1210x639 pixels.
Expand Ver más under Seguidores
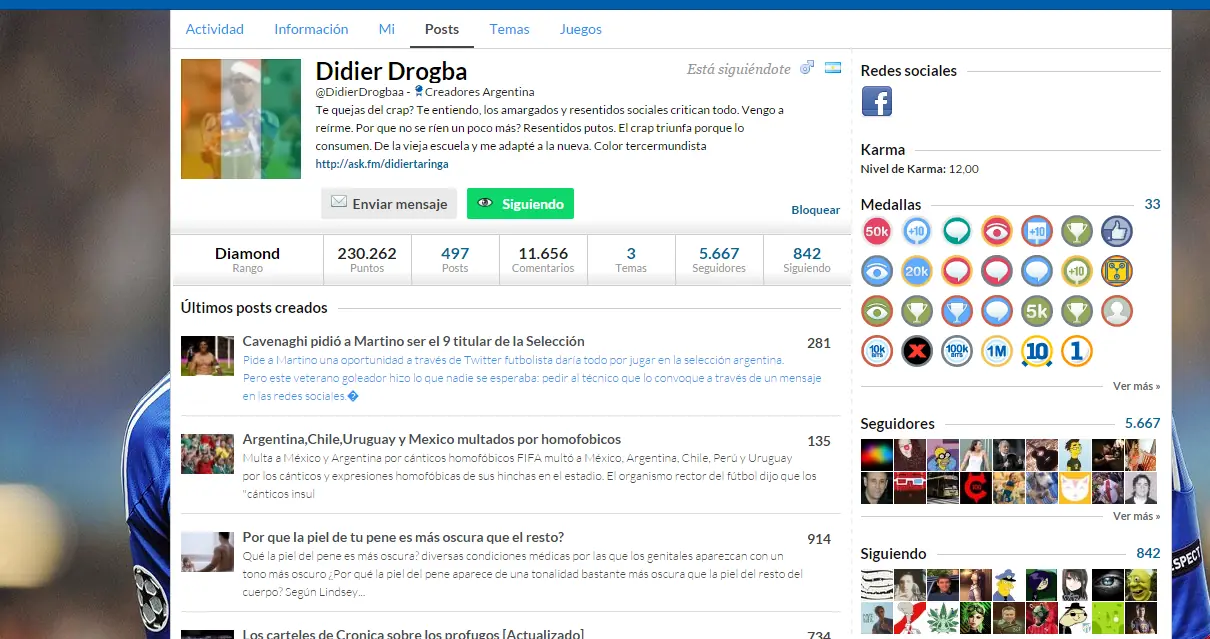pyautogui.click(x=1136, y=516)
